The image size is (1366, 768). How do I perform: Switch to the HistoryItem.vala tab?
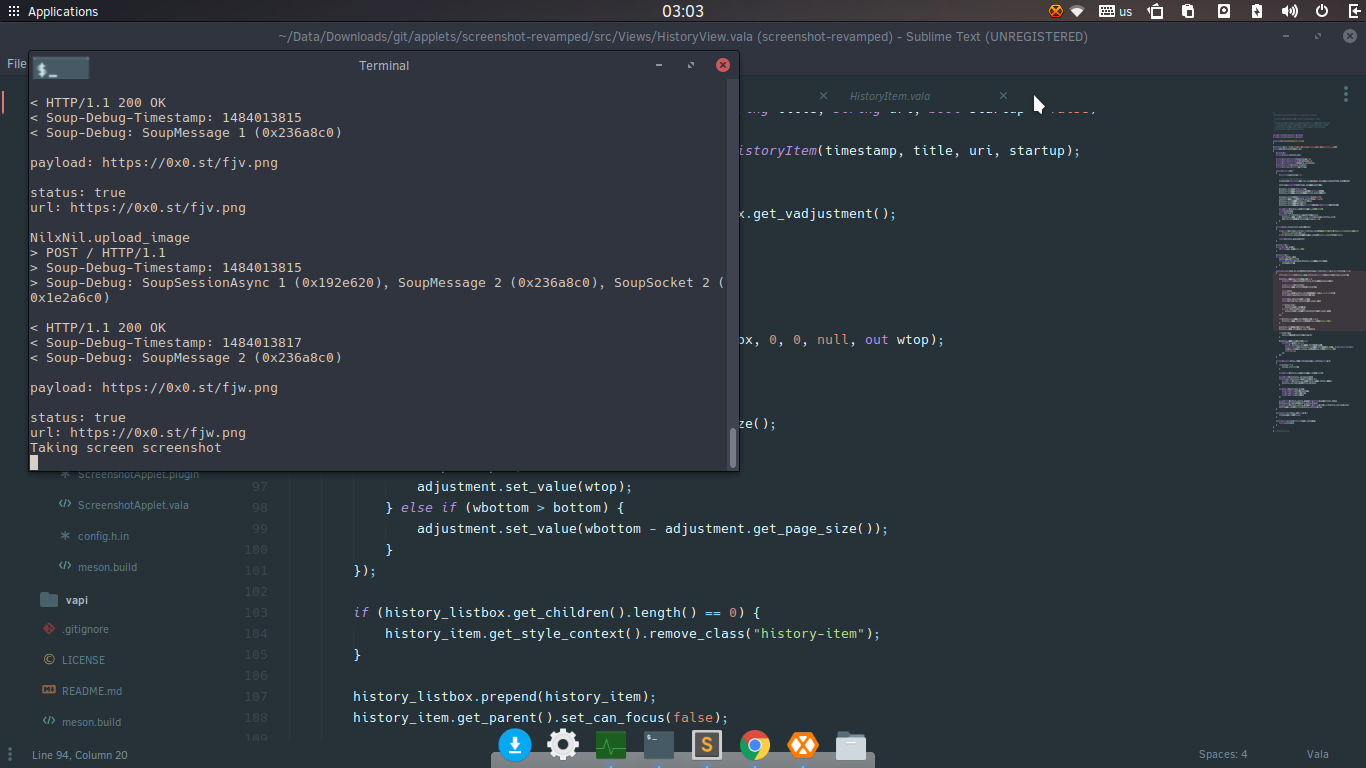(x=889, y=96)
